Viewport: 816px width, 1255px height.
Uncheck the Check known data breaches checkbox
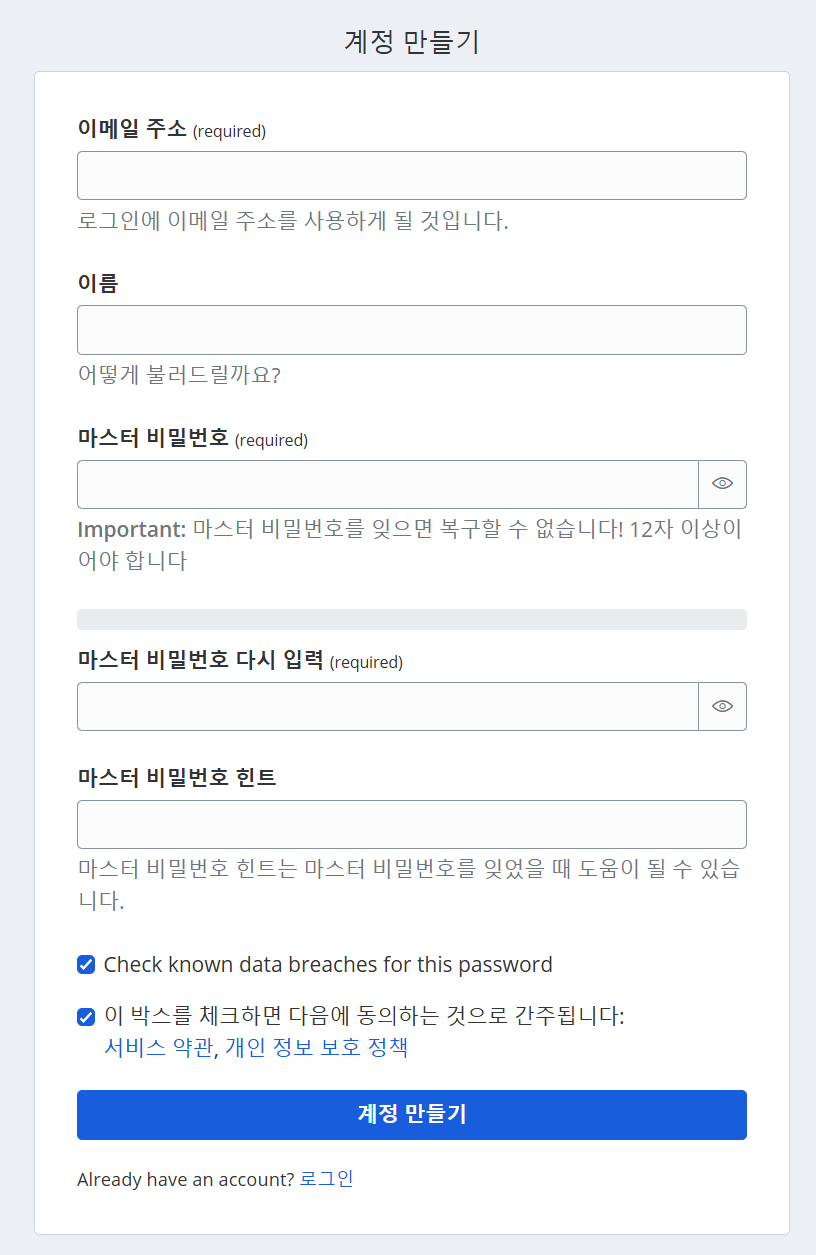86,965
